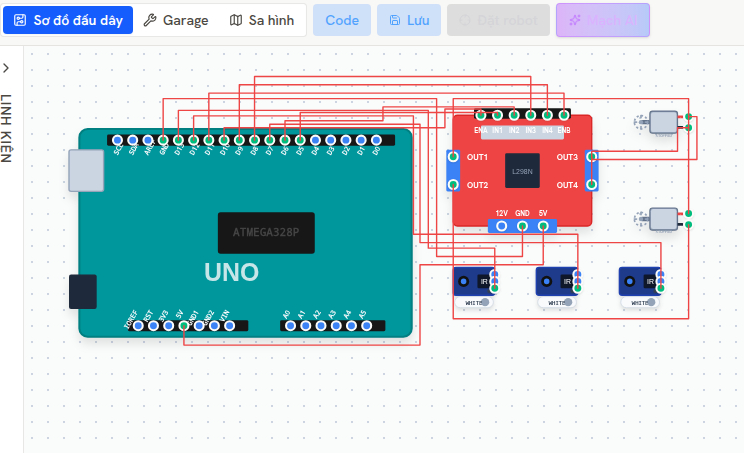The width and height of the screenshot is (744, 453).
Task: Select the OUT2 terminal on the L298N
Action: tap(454, 184)
